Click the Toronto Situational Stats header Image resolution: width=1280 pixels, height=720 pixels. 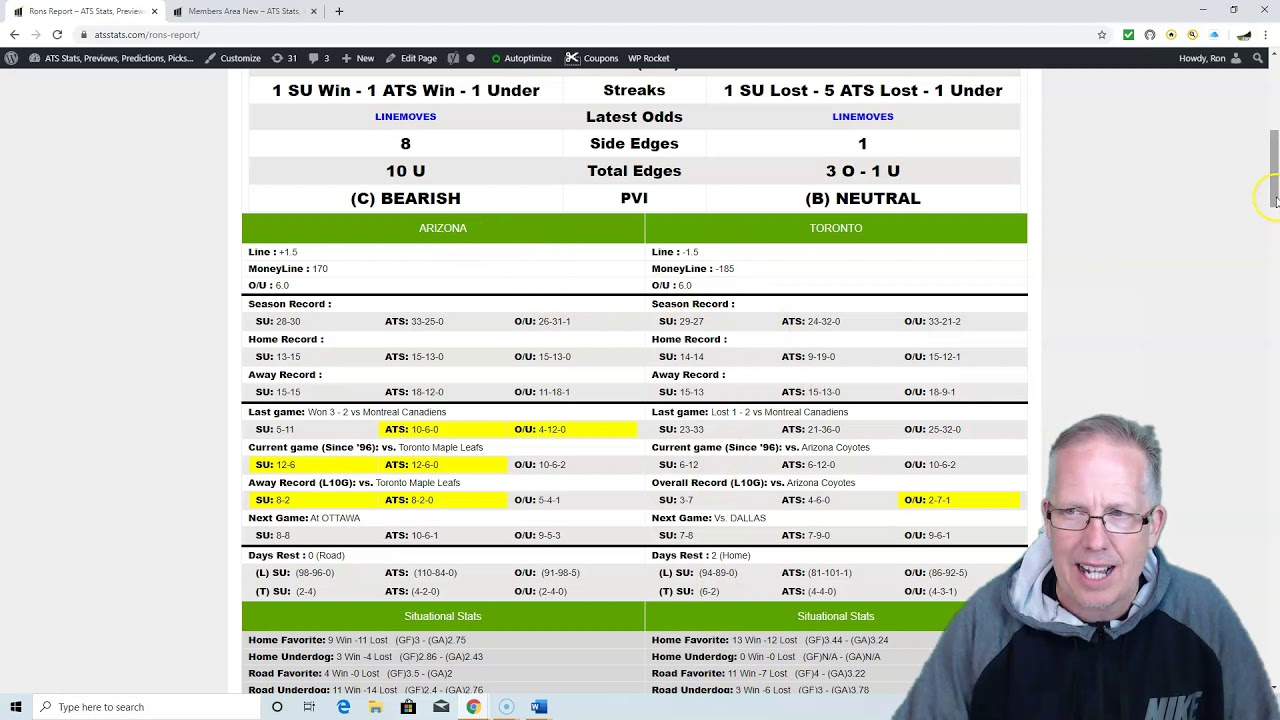click(x=836, y=616)
